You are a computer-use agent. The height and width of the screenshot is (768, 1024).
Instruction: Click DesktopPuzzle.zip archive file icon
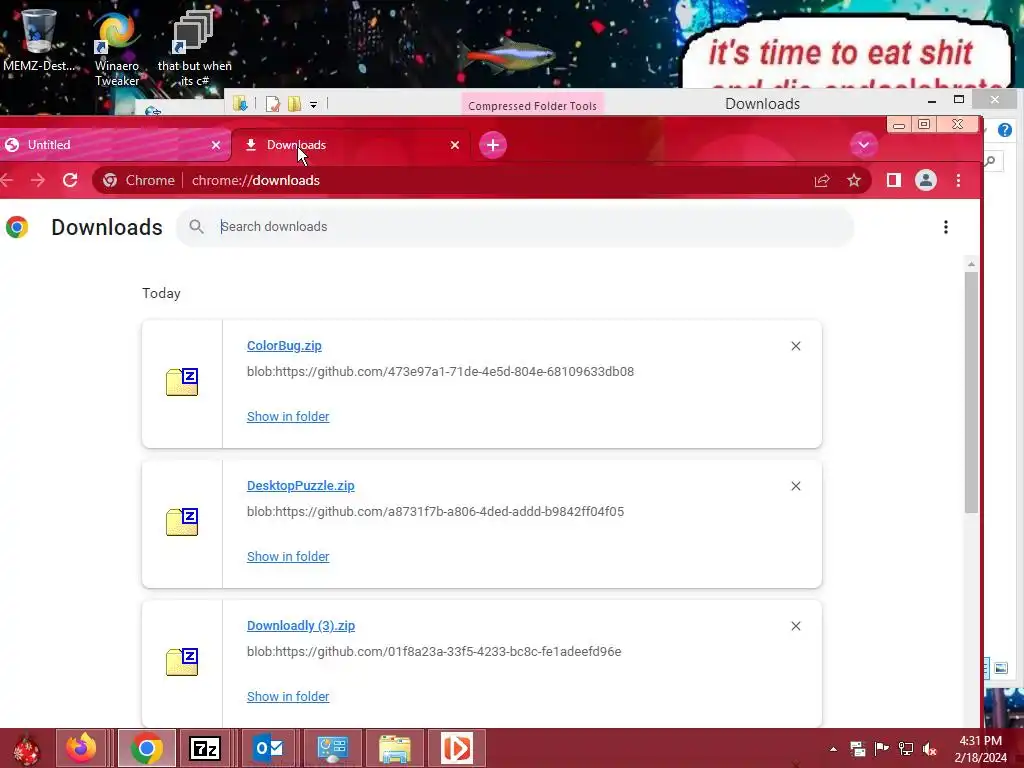click(x=182, y=522)
